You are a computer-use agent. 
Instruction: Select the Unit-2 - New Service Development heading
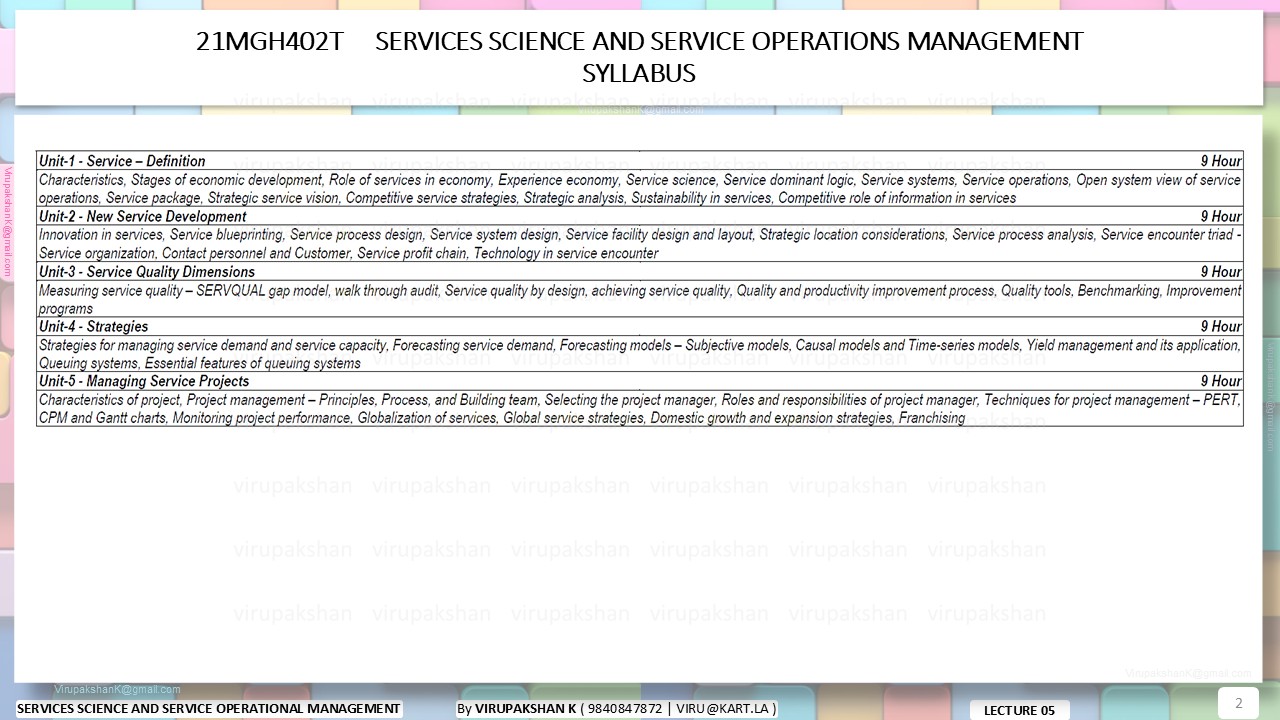tap(142, 216)
